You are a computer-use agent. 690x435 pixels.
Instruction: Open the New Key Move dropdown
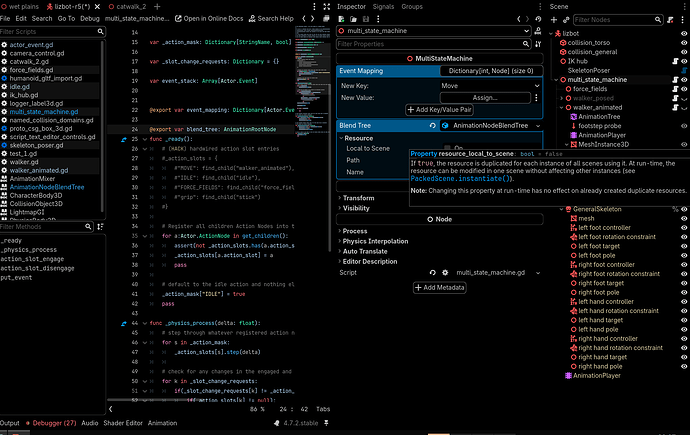click(490, 86)
